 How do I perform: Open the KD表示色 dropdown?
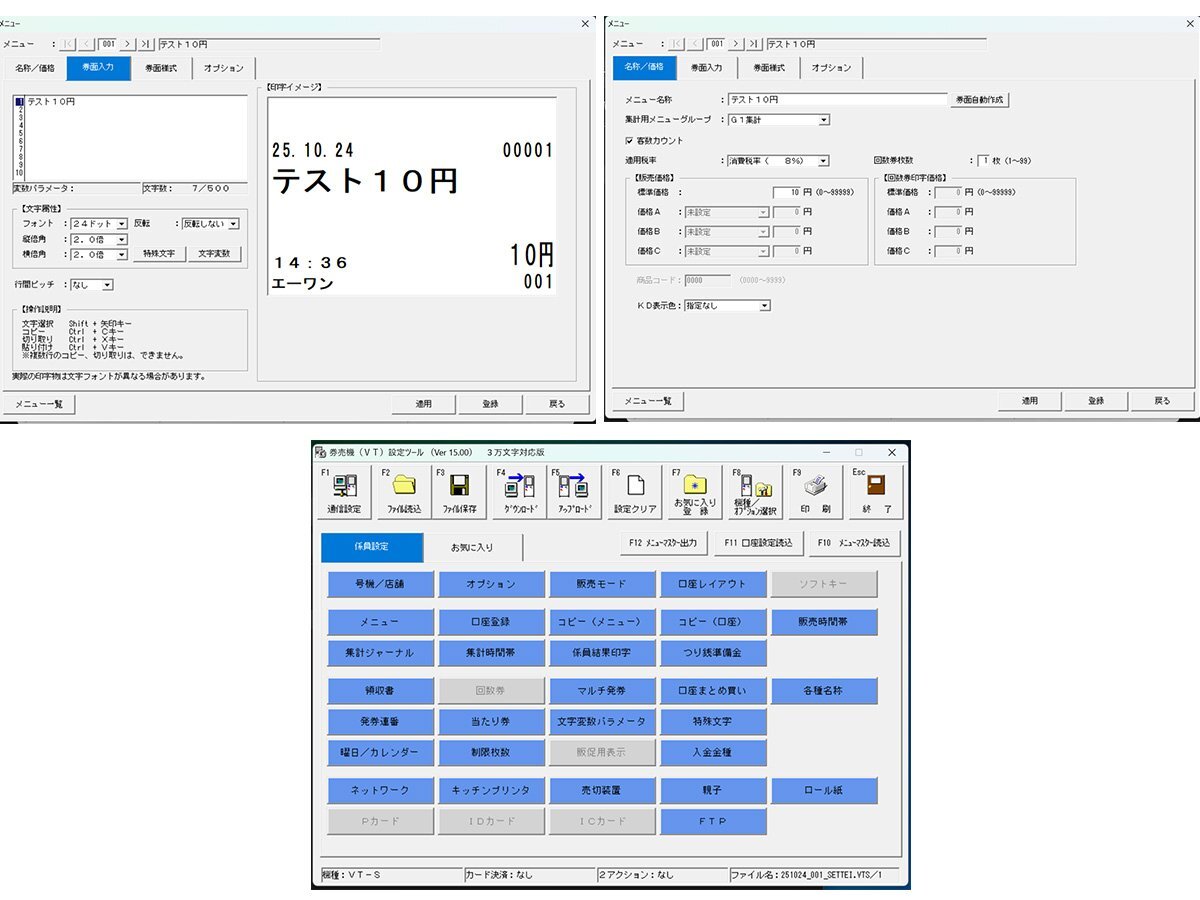pyautogui.click(x=764, y=306)
